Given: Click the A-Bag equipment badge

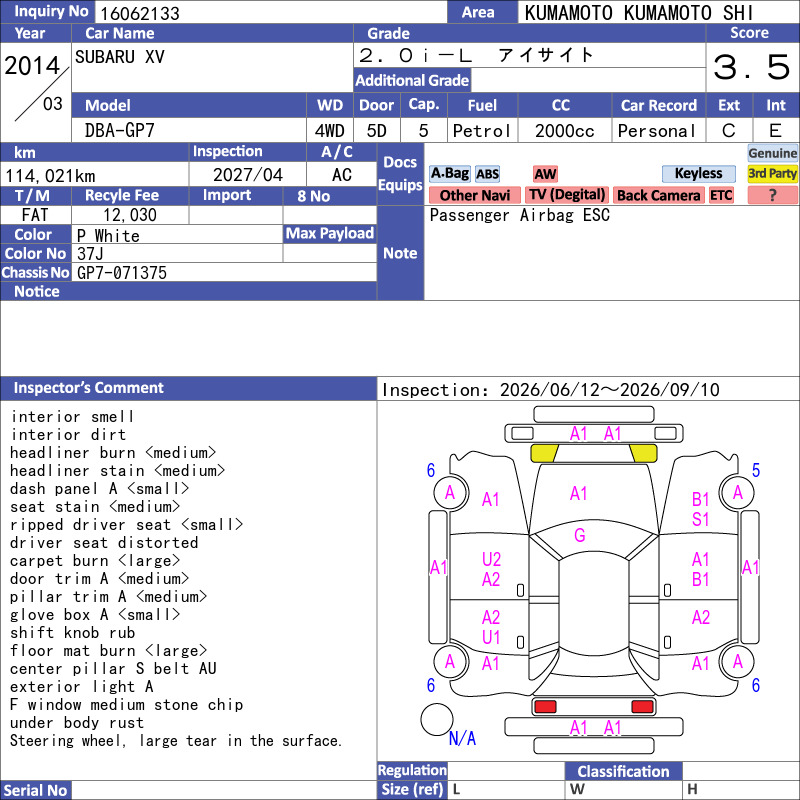Looking at the screenshot, I should (449, 173).
